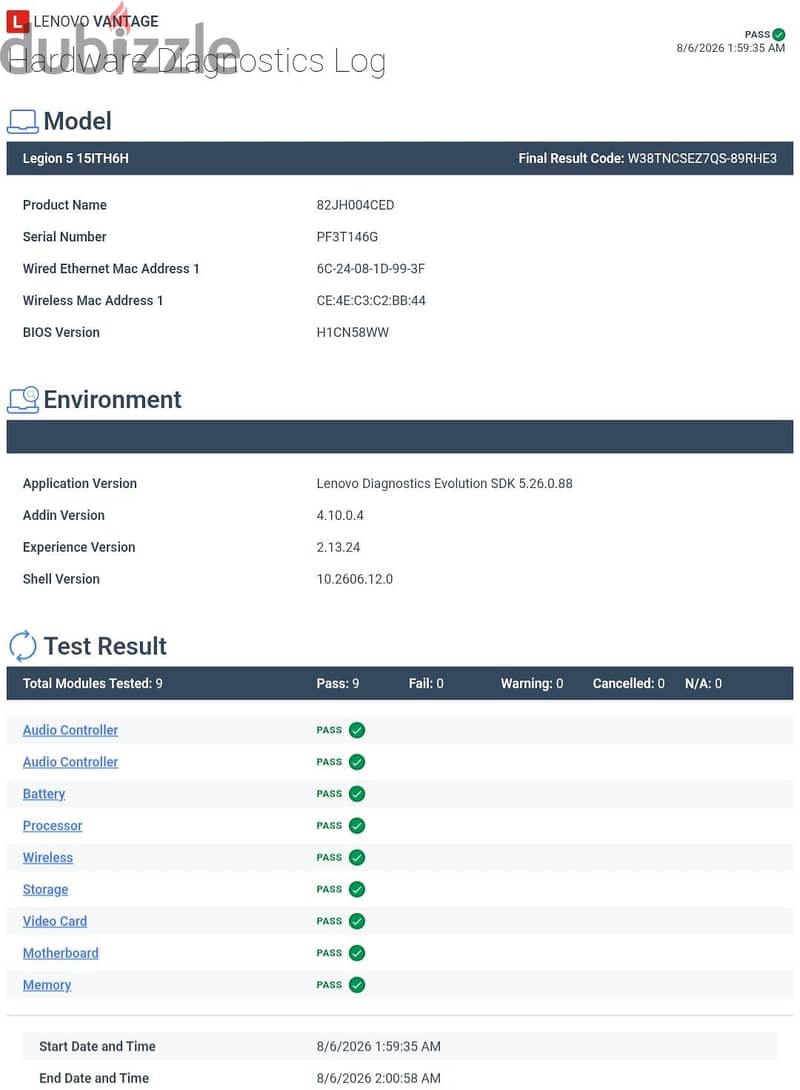Select the Legion 5 15ITH6H model name
Image resolution: width=800 pixels, height=1090 pixels.
[x=75, y=158]
